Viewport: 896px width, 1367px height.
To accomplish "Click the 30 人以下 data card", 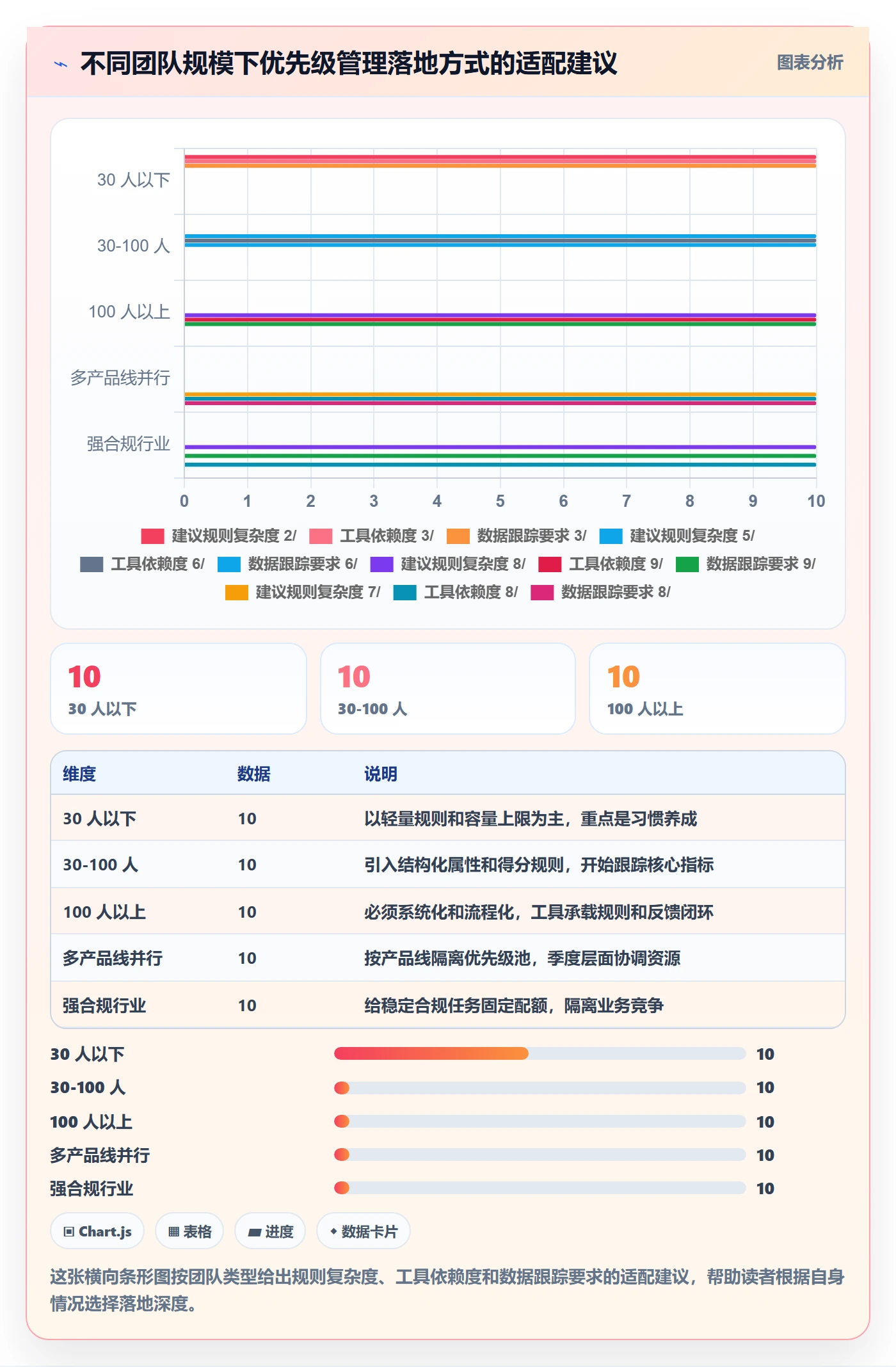I will [179, 689].
